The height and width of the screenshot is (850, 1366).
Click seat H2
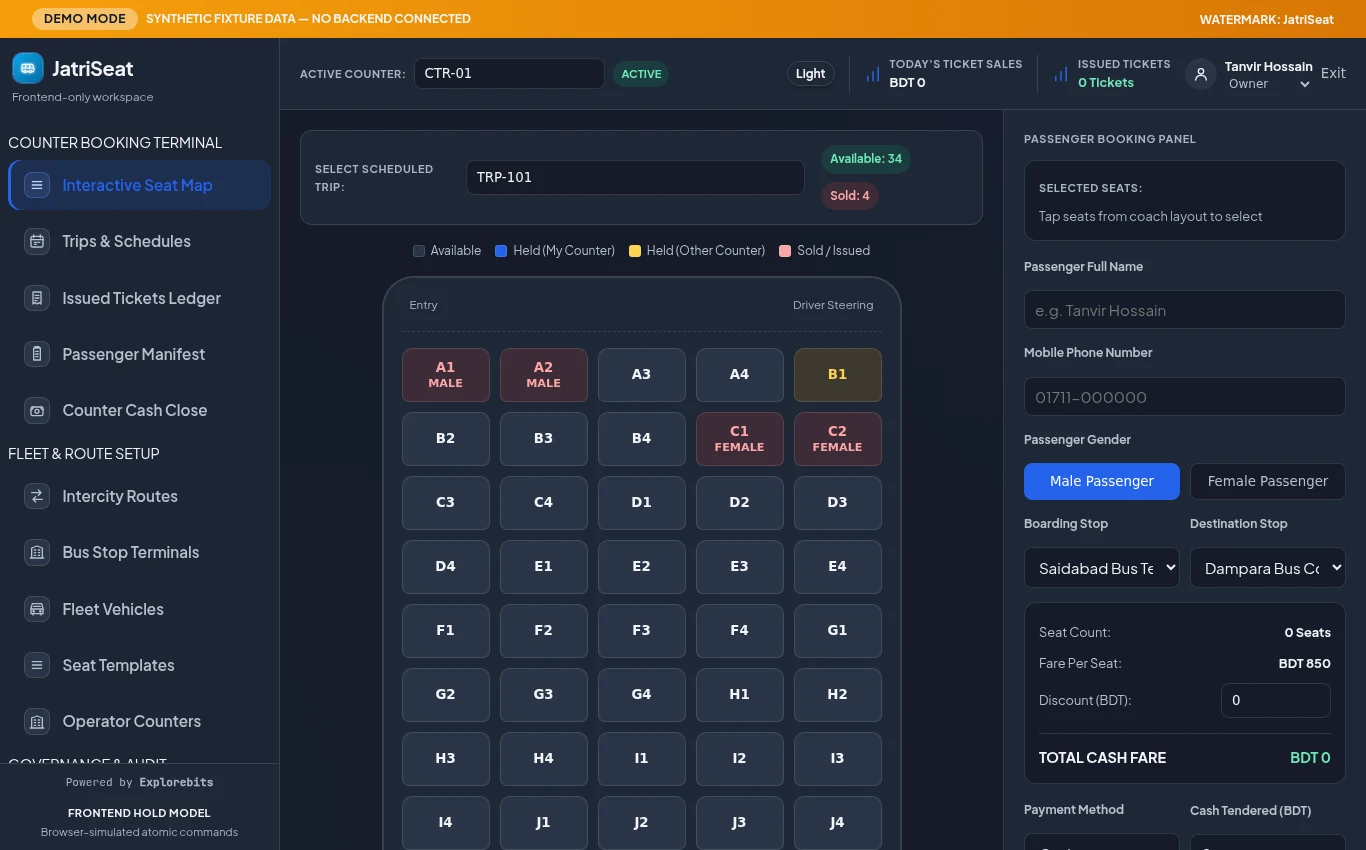pos(837,695)
